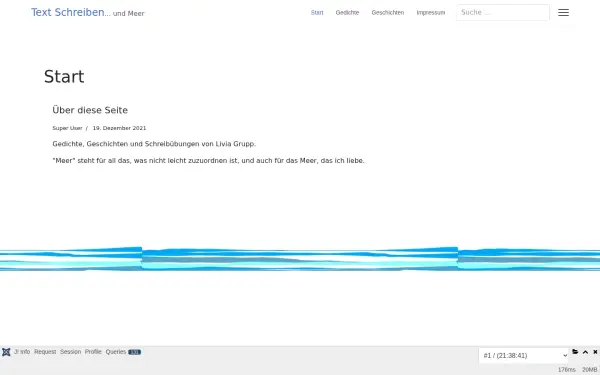
Task: Click the date 19. Dezember 2021
Action: point(119,128)
